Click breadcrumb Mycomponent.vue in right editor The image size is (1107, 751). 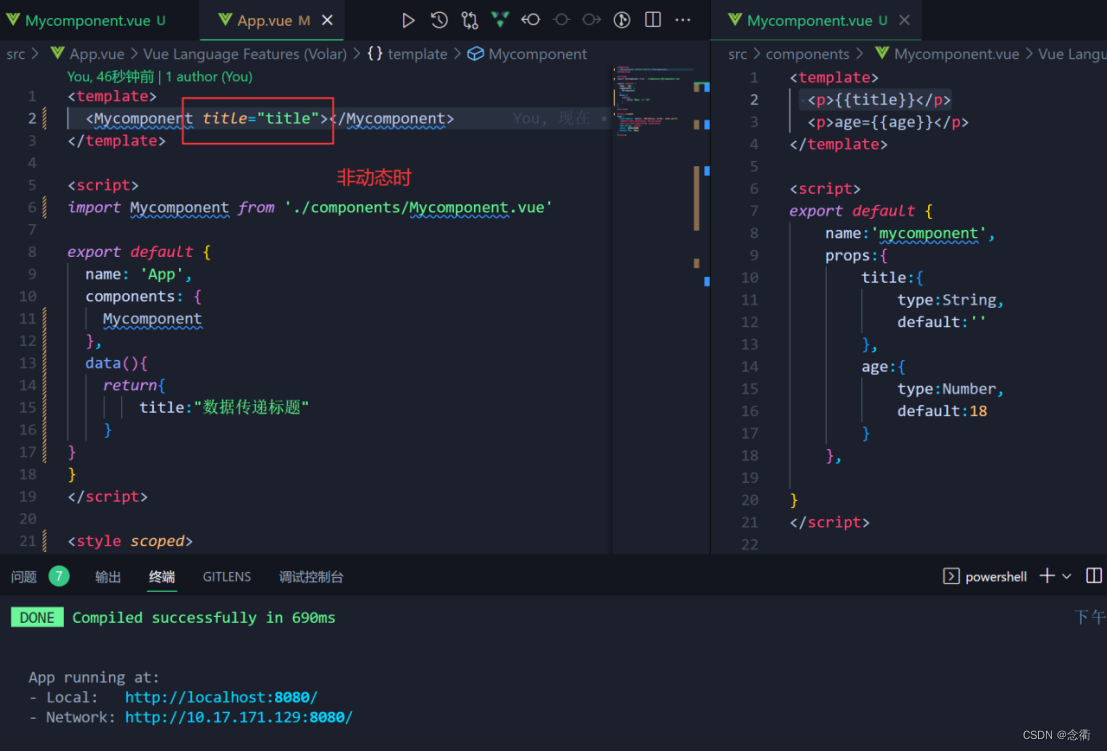tap(957, 54)
